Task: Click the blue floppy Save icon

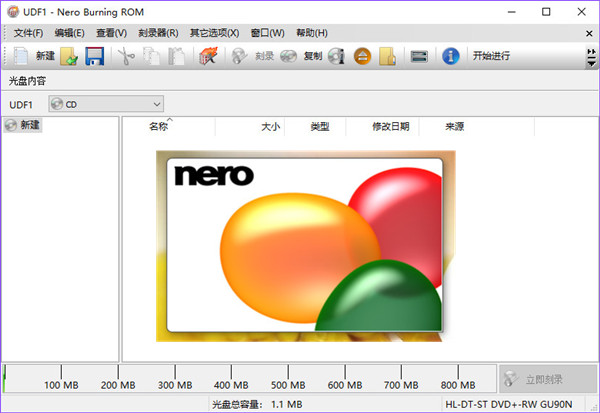Action: coord(94,56)
